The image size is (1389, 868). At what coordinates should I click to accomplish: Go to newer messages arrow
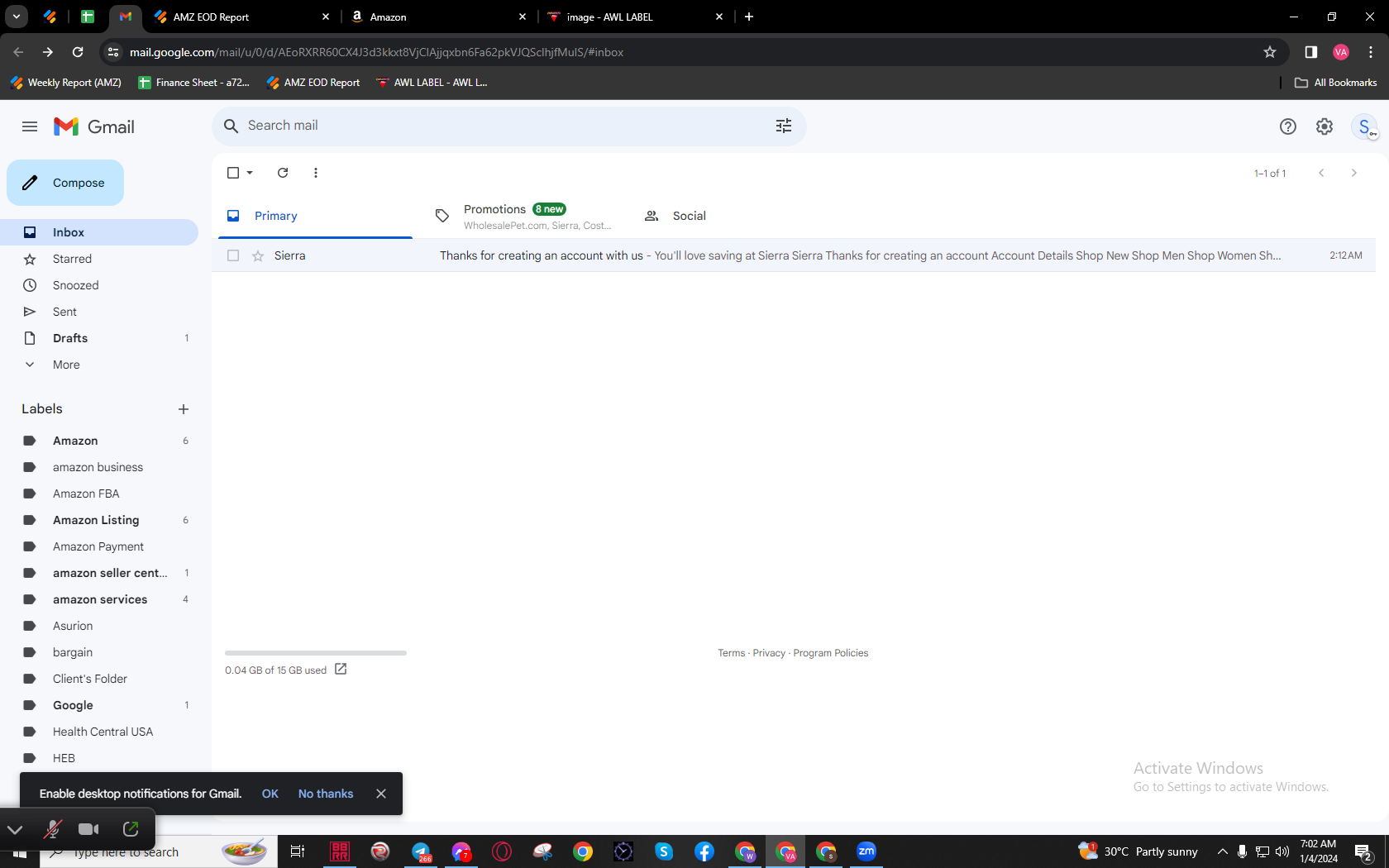(1321, 173)
